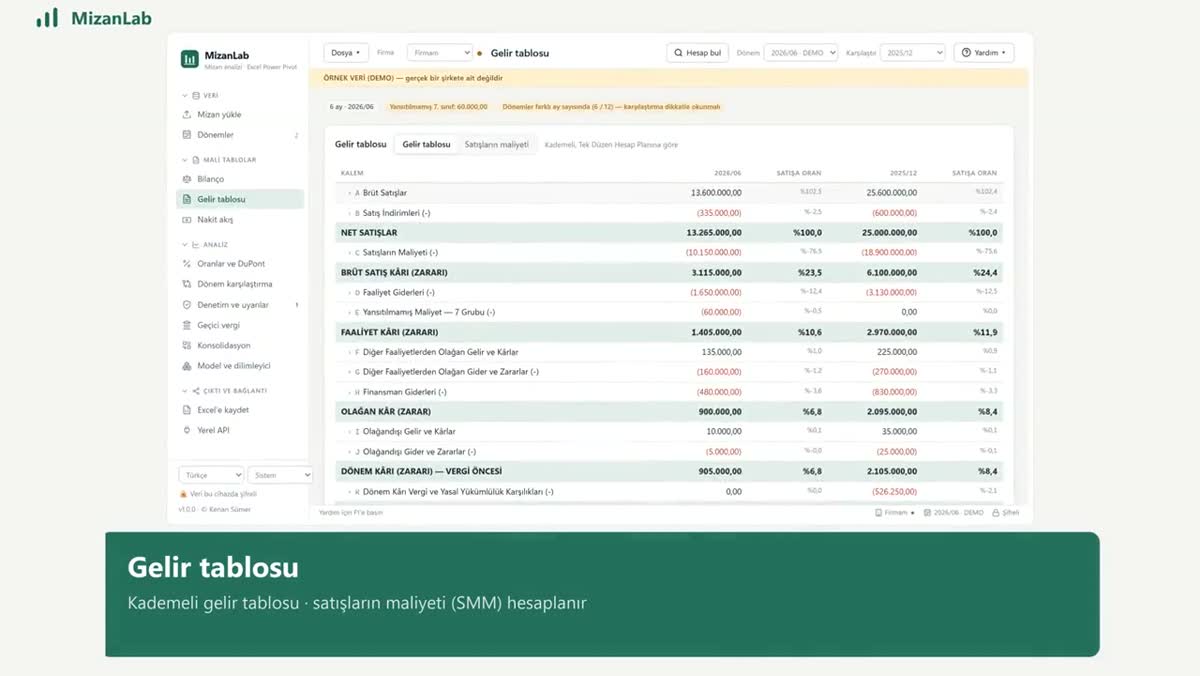This screenshot has height=676, width=1200.
Task: Click the Yansıtılmamış 7. sınıf: 60.000,00 warning badge
Action: point(438,106)
